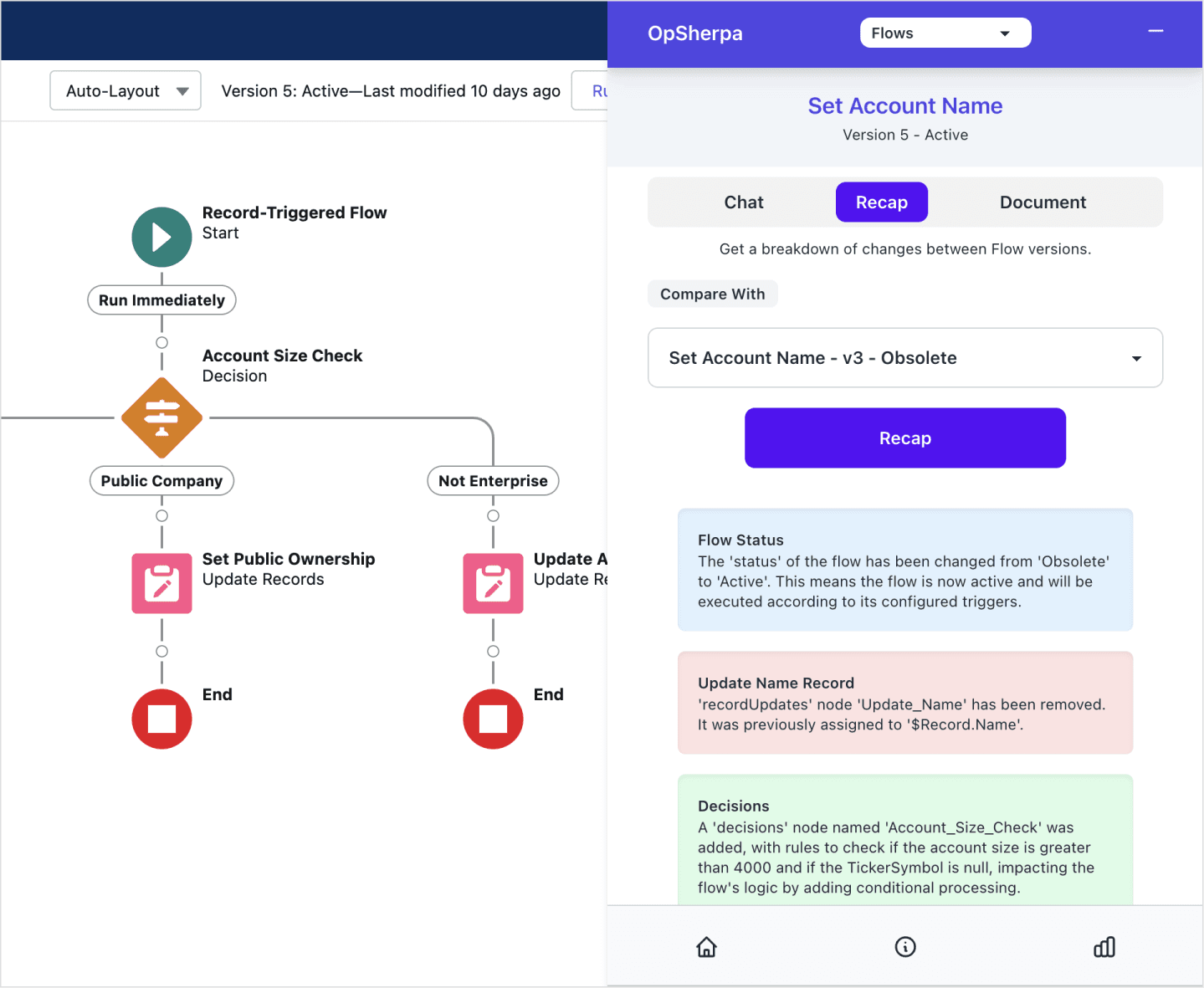The width and height of the screenshot is (1204, 988).
Task: Click the 'Record-Triggered Flow' label
Action: [x=295, y=212]
